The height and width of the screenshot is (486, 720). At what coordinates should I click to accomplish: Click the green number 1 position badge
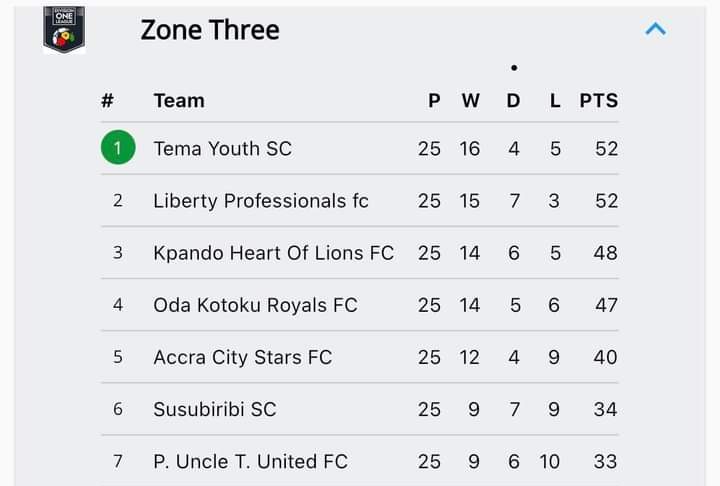point(118,147)
